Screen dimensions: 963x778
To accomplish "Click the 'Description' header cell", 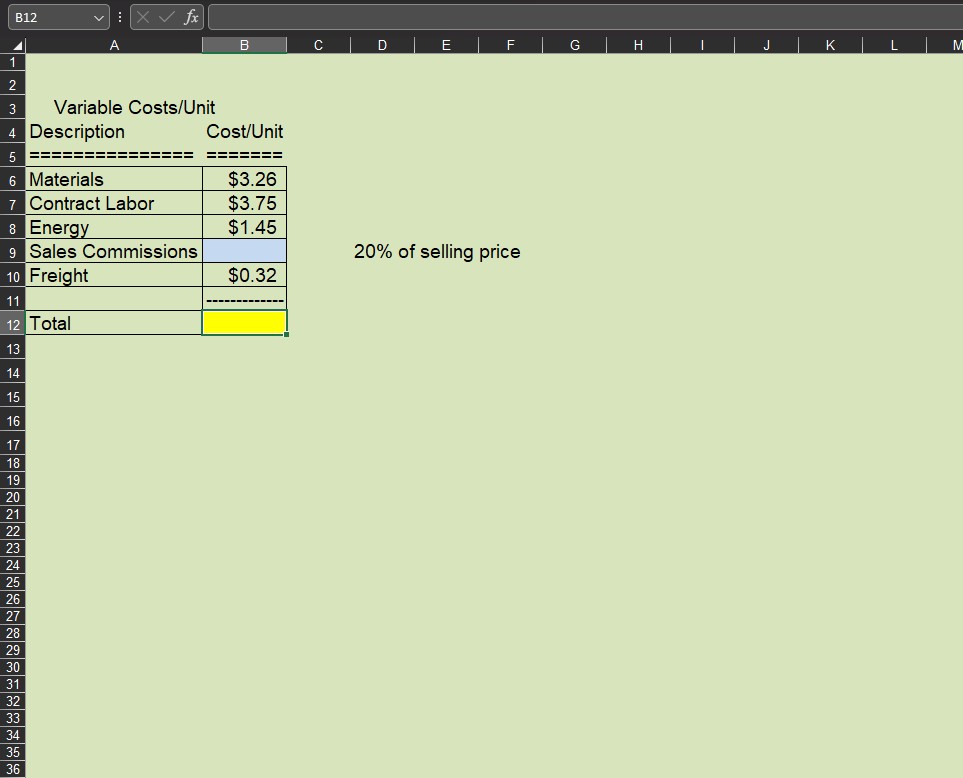I will tap(114, 131).
